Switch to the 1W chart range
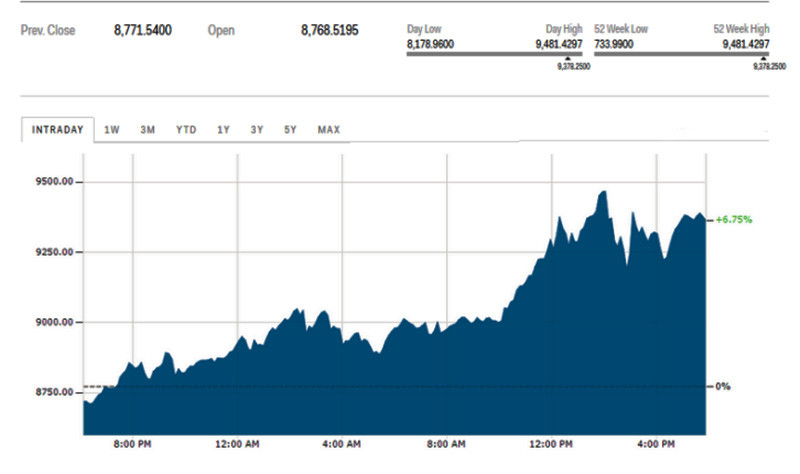Image resolution: width=800 pixels, height=474 pixels. pos(112,130)
